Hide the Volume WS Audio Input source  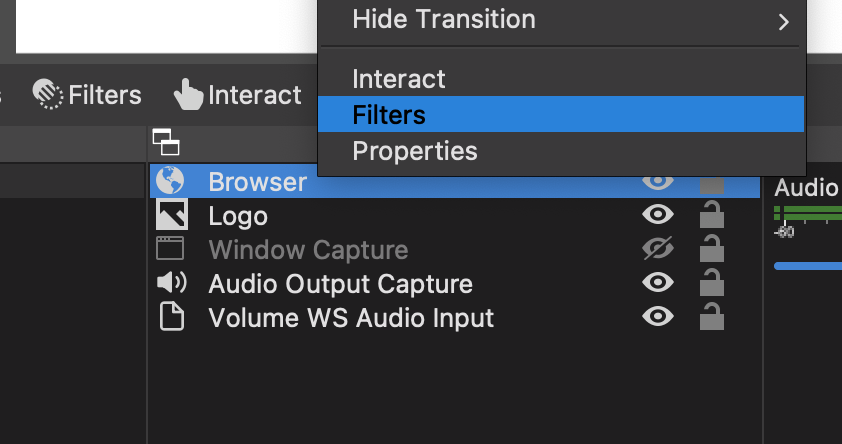point(658,316)
